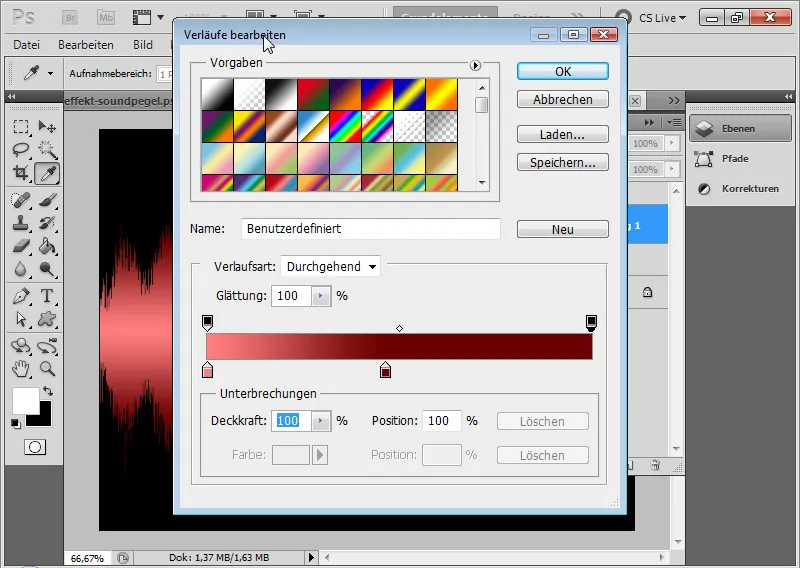Open the Vorgaben flyout menu arrow
The width and height of the screenshot is (800, 568).
pyautogui.click(x=476, y=65)
